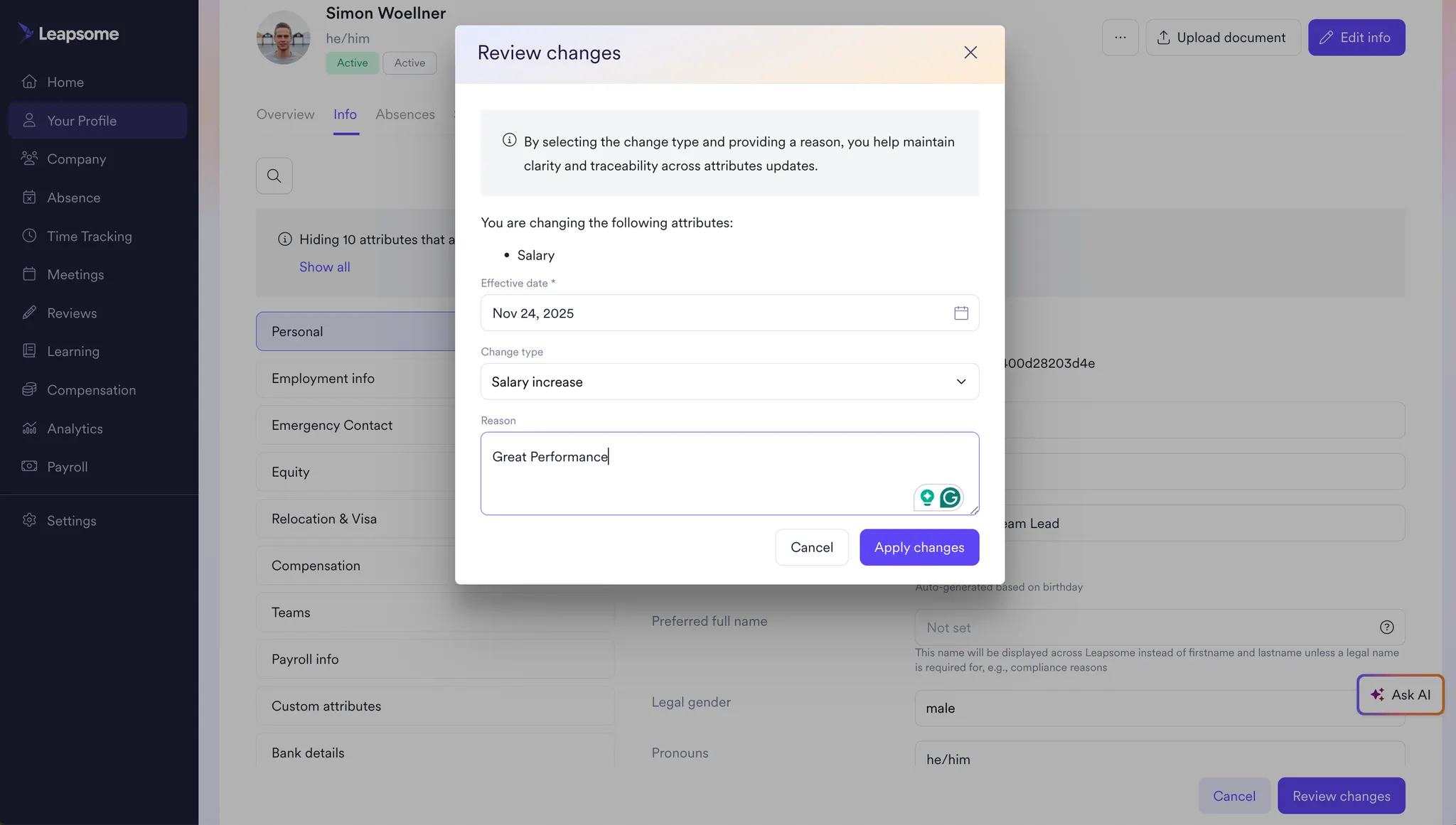The width and height of the screenshot is (1456, 825).
Task: Open the Absences tab
Action: tap(405, 114)
